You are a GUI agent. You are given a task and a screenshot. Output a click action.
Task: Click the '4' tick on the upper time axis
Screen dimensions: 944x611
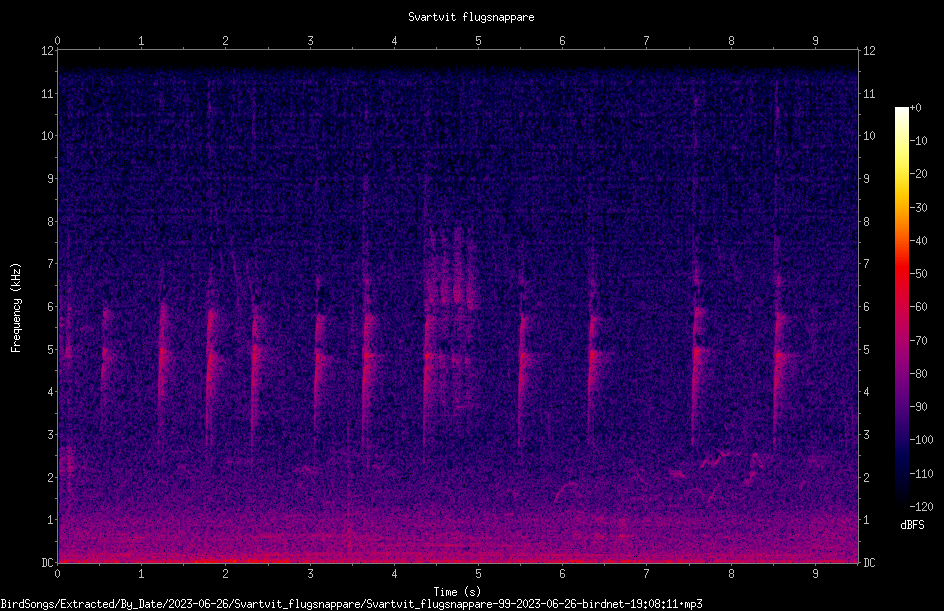pos(394,41)
